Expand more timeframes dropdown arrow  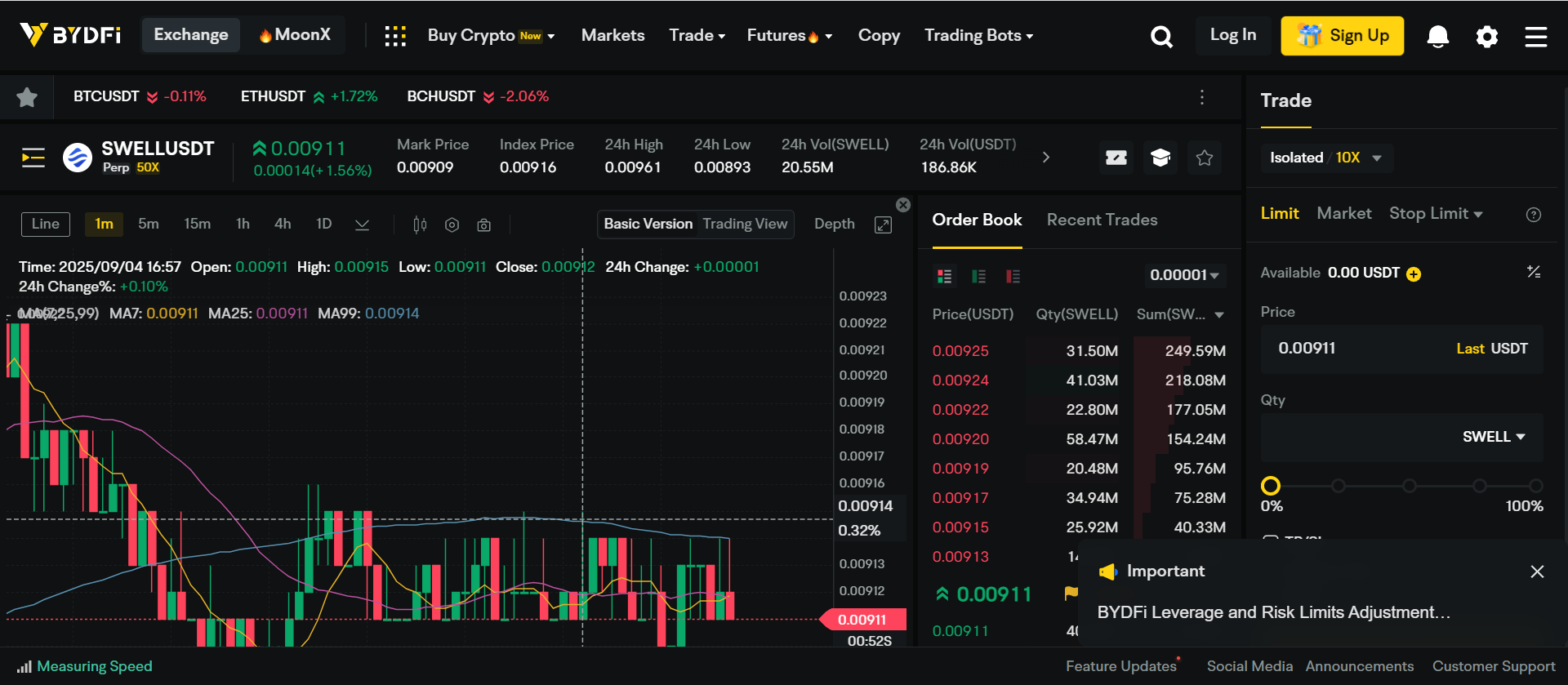coord(362,225)
